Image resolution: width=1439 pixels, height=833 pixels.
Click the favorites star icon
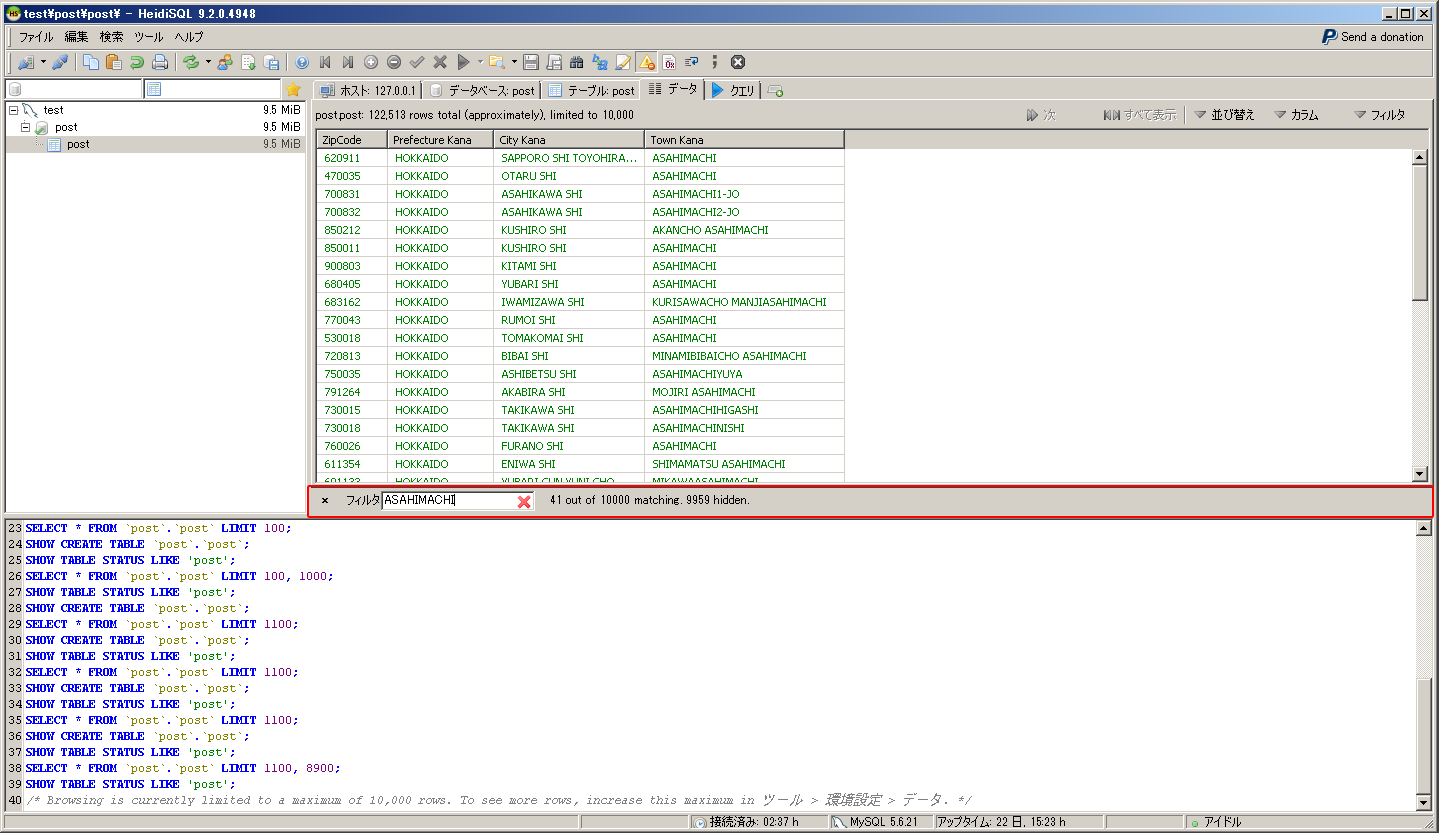293,89
